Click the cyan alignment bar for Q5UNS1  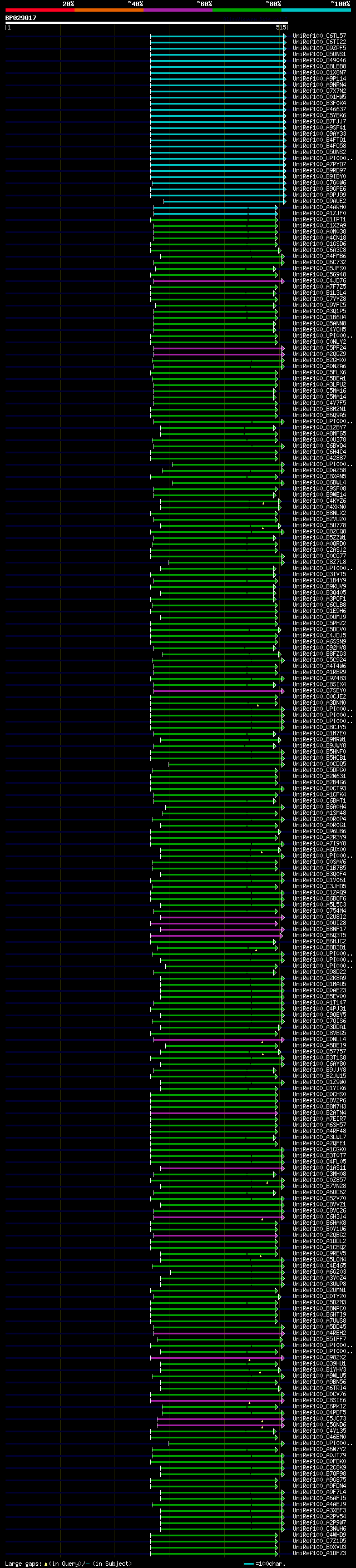tap(217, 54)
